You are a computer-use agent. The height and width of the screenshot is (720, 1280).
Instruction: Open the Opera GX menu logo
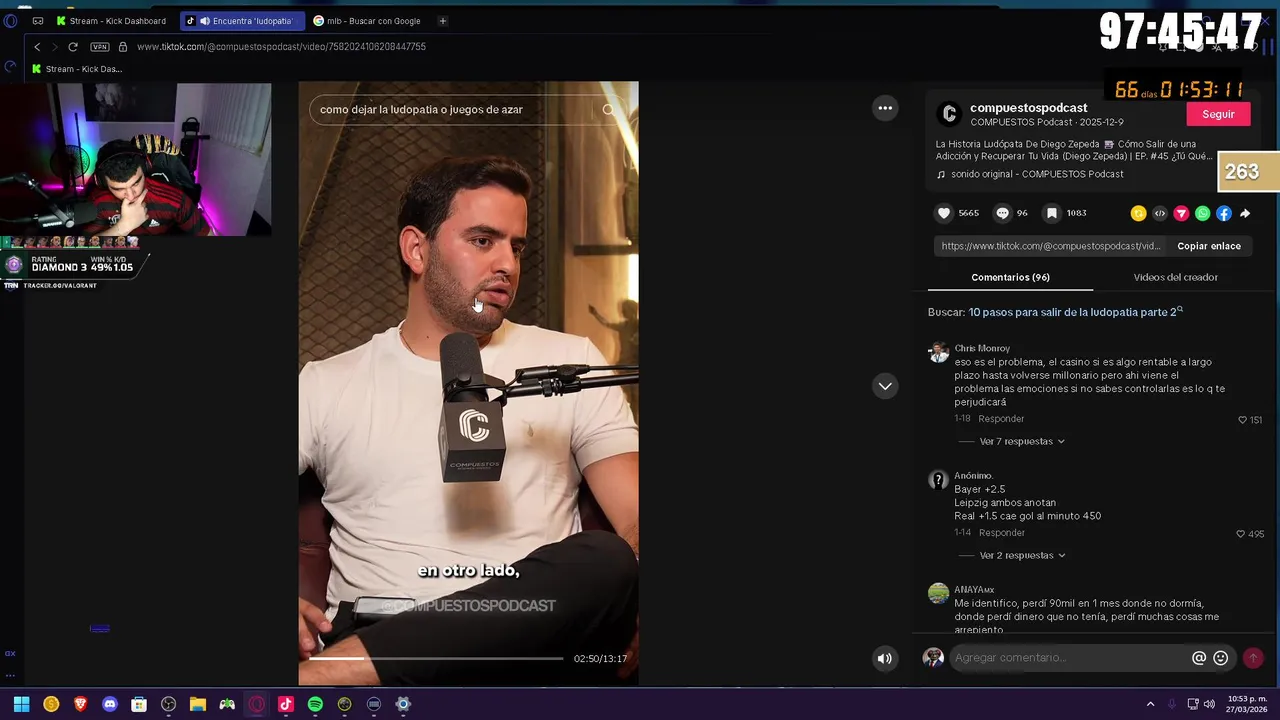pos(10,21)
